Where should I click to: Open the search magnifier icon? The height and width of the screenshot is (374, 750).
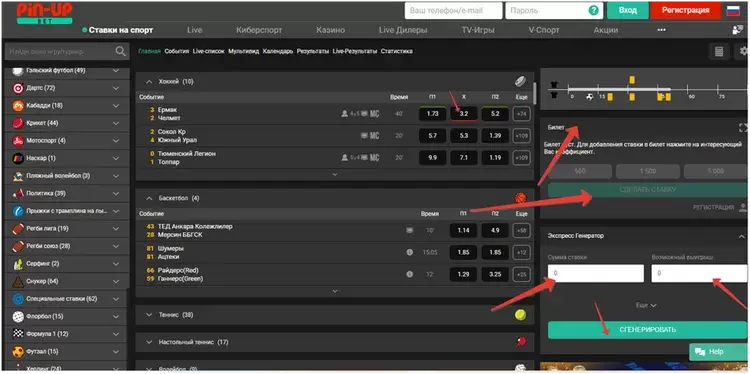pos(121,51)
